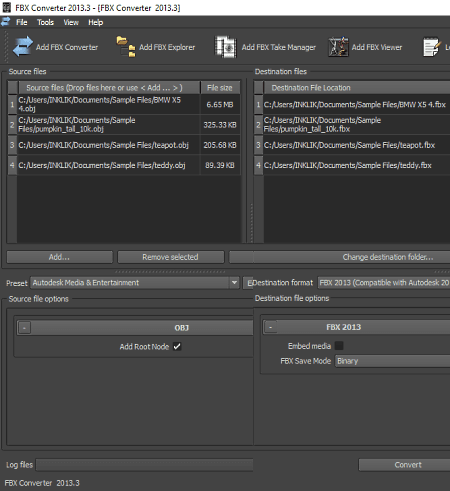Select source row BMW X5 4.obj
The image size is (450, 491).
[x=109, y=104]
